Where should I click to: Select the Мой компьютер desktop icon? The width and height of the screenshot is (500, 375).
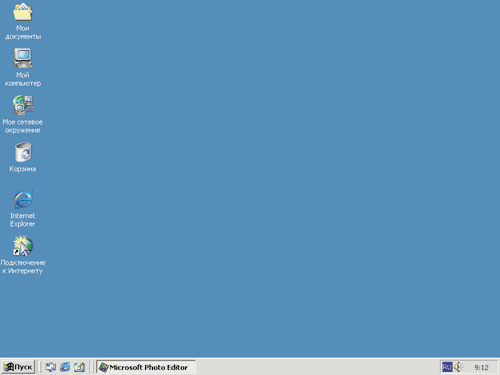(23, 58)
